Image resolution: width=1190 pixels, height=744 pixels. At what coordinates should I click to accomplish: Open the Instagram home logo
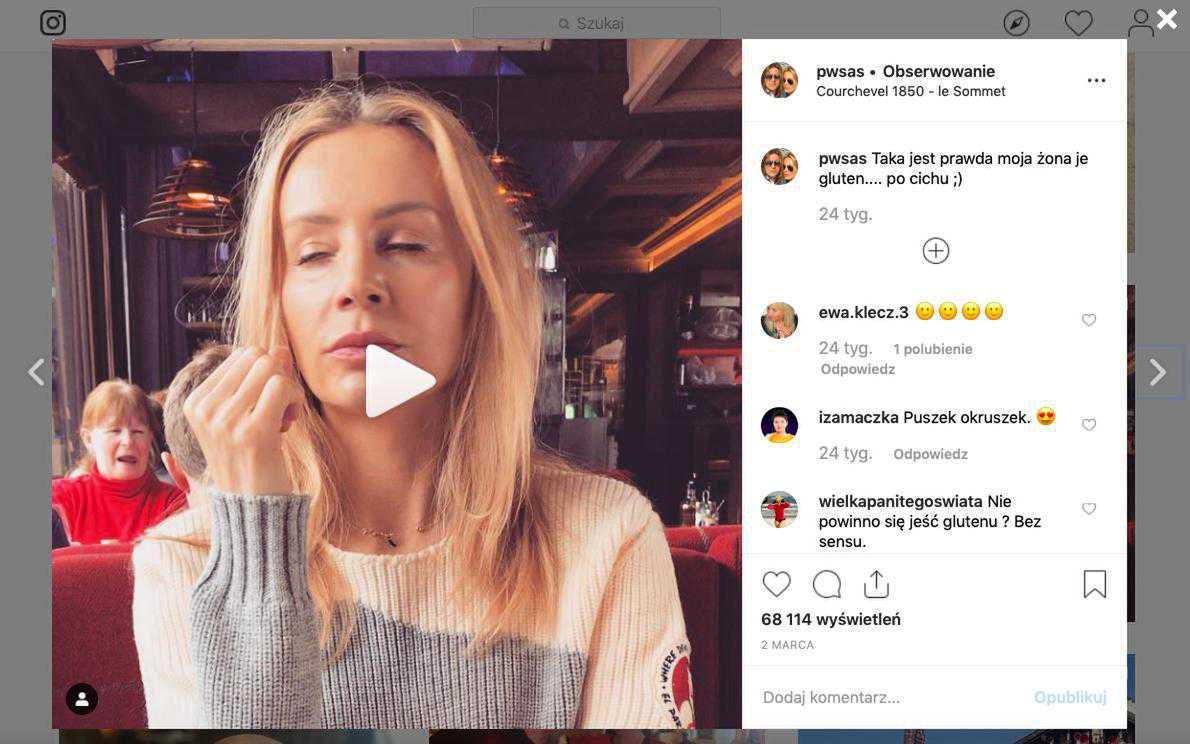(52, 23)
